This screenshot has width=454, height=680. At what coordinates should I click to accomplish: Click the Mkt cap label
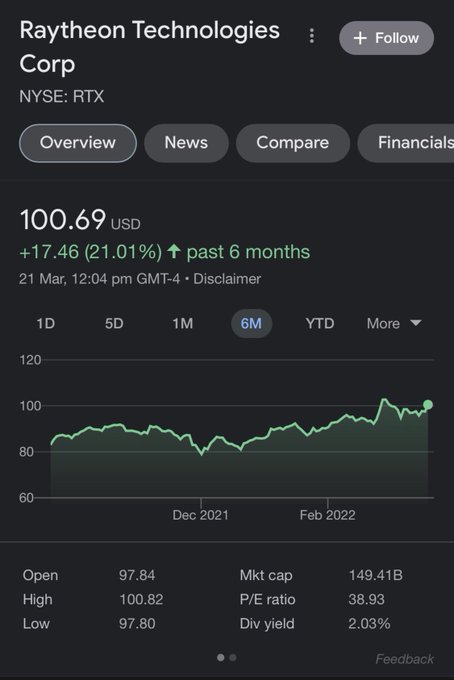click(x=266, y=575)
